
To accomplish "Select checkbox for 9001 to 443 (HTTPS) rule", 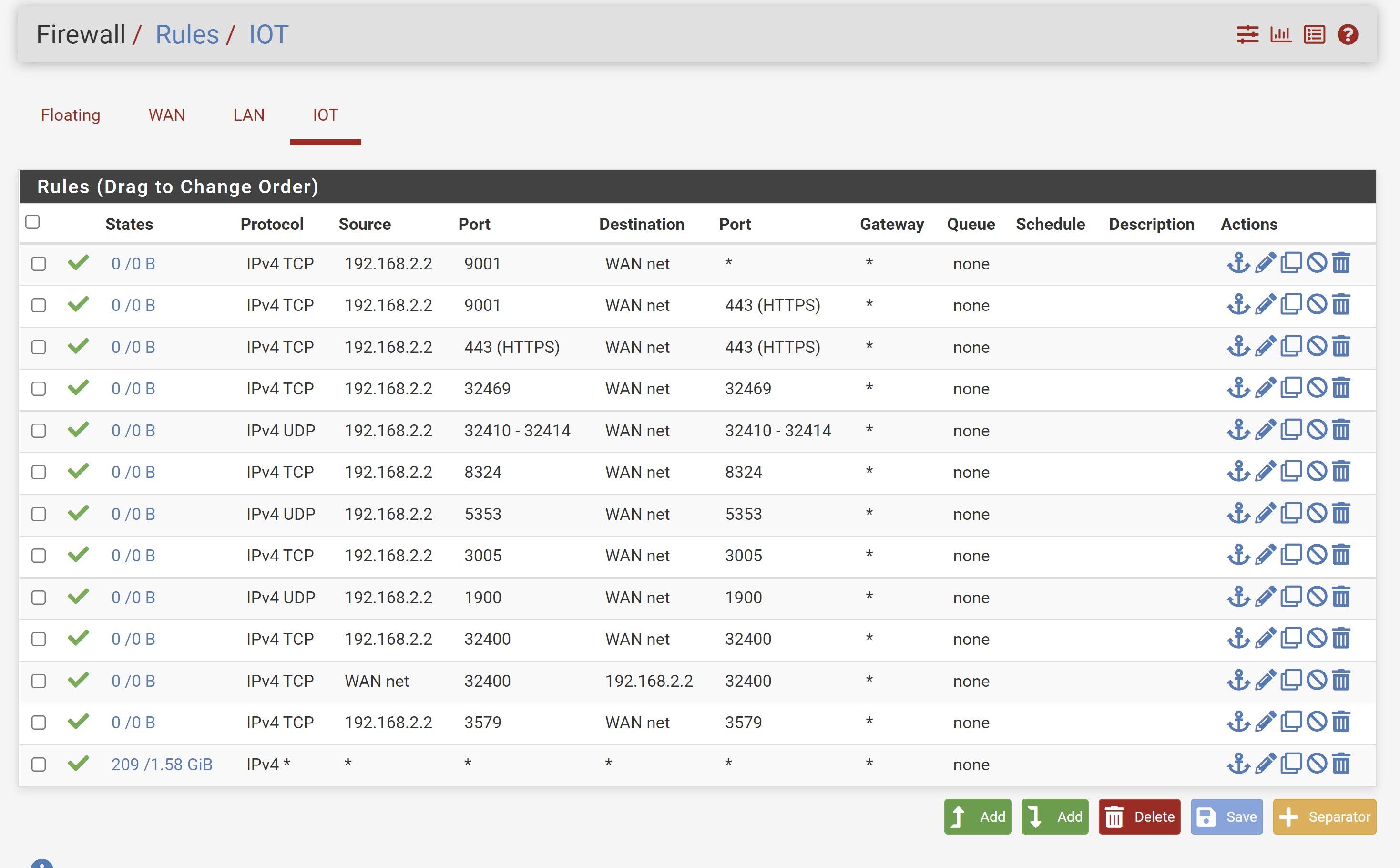I will [x=39, y=305].
